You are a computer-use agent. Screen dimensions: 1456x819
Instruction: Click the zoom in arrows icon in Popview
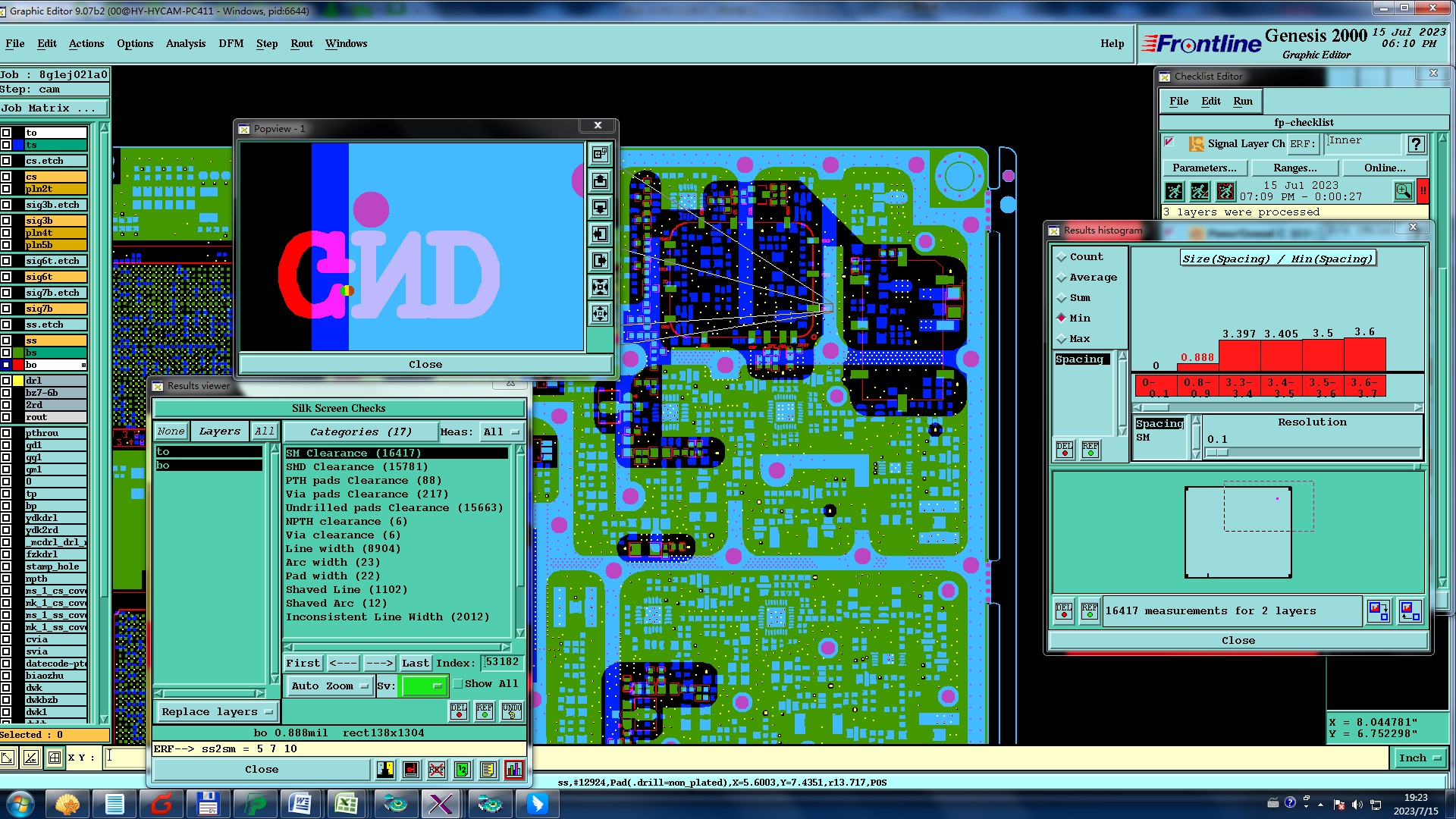point(600,287)
